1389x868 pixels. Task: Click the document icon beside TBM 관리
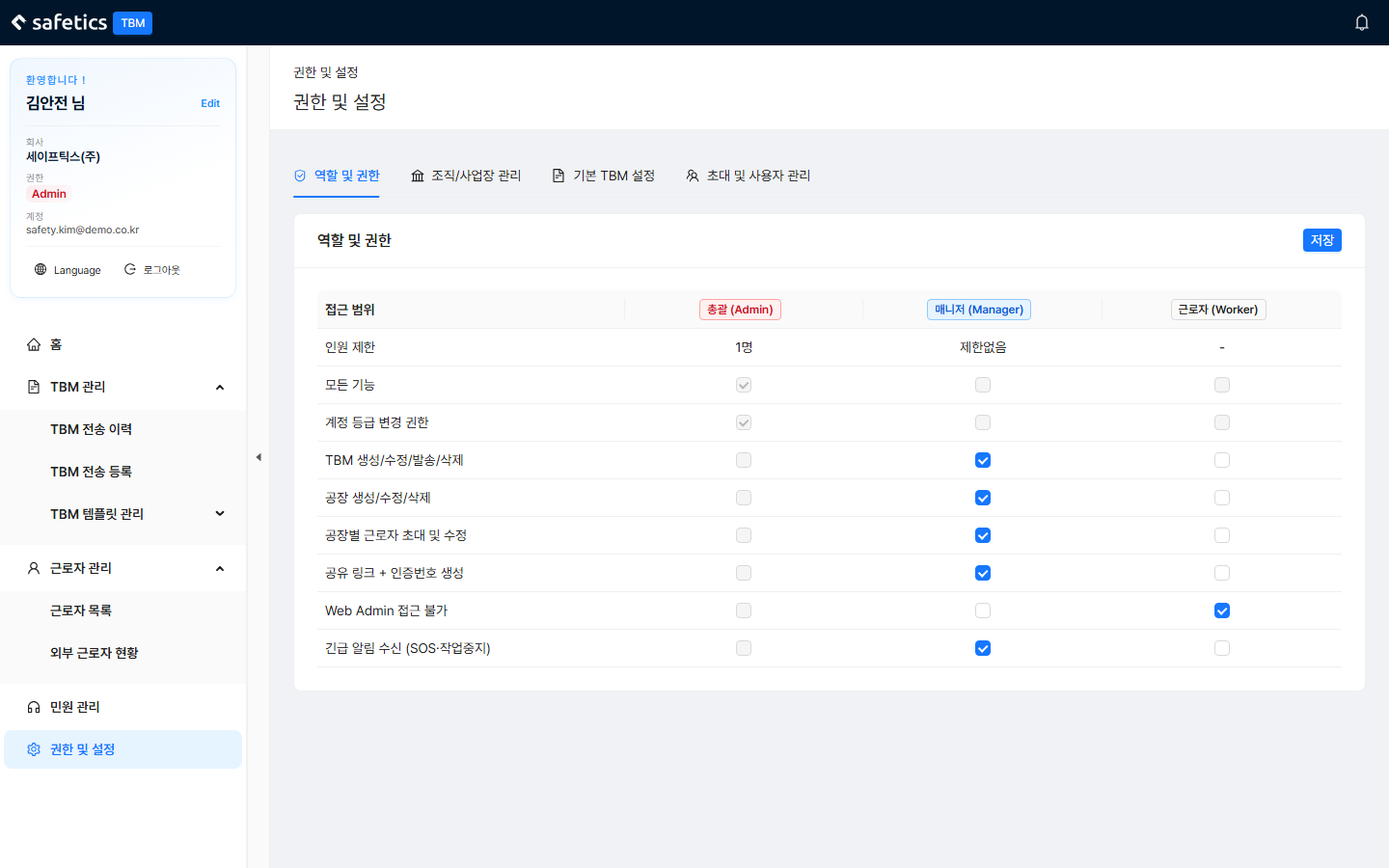(34, 387)
